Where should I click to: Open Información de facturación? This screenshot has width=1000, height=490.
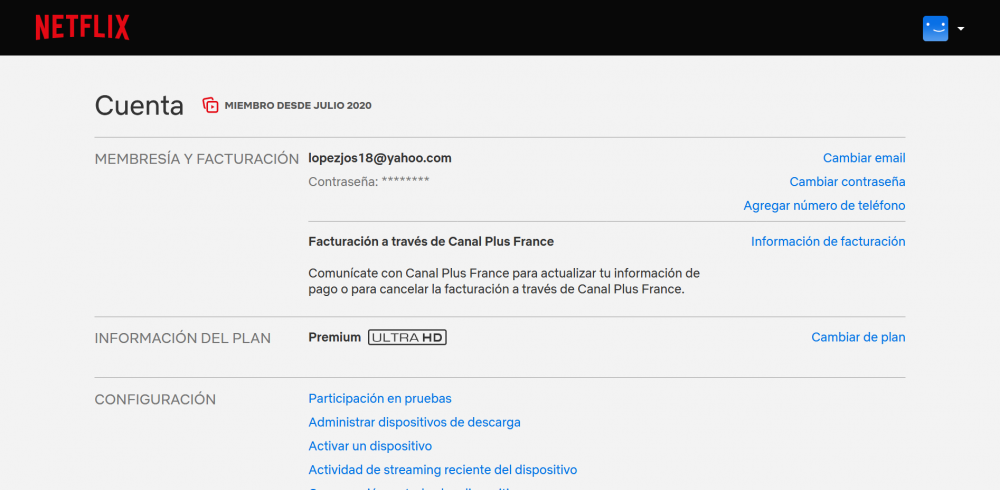(x=827, y=242)
